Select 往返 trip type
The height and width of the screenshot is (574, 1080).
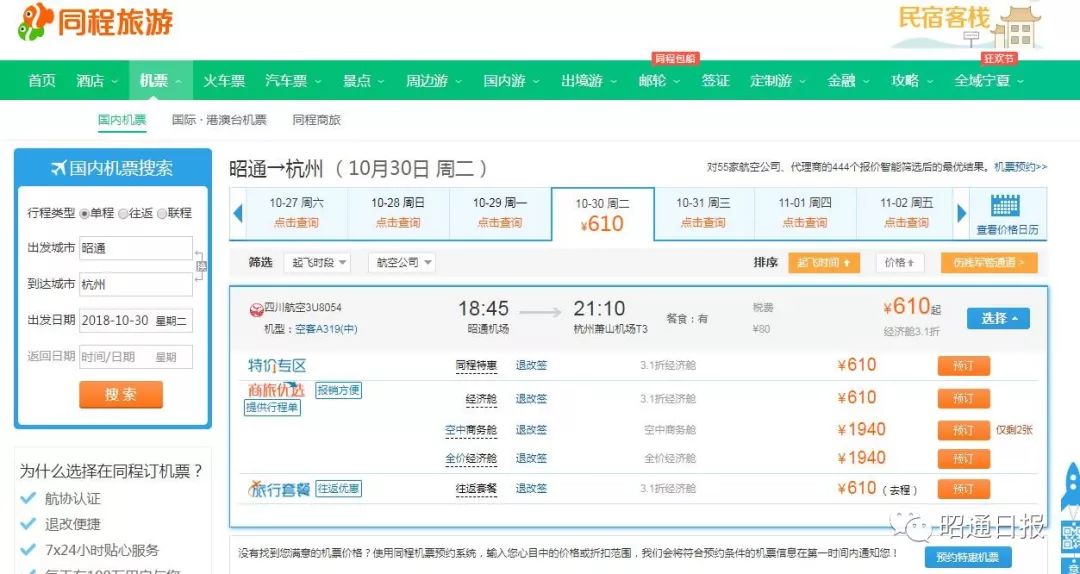123,214
